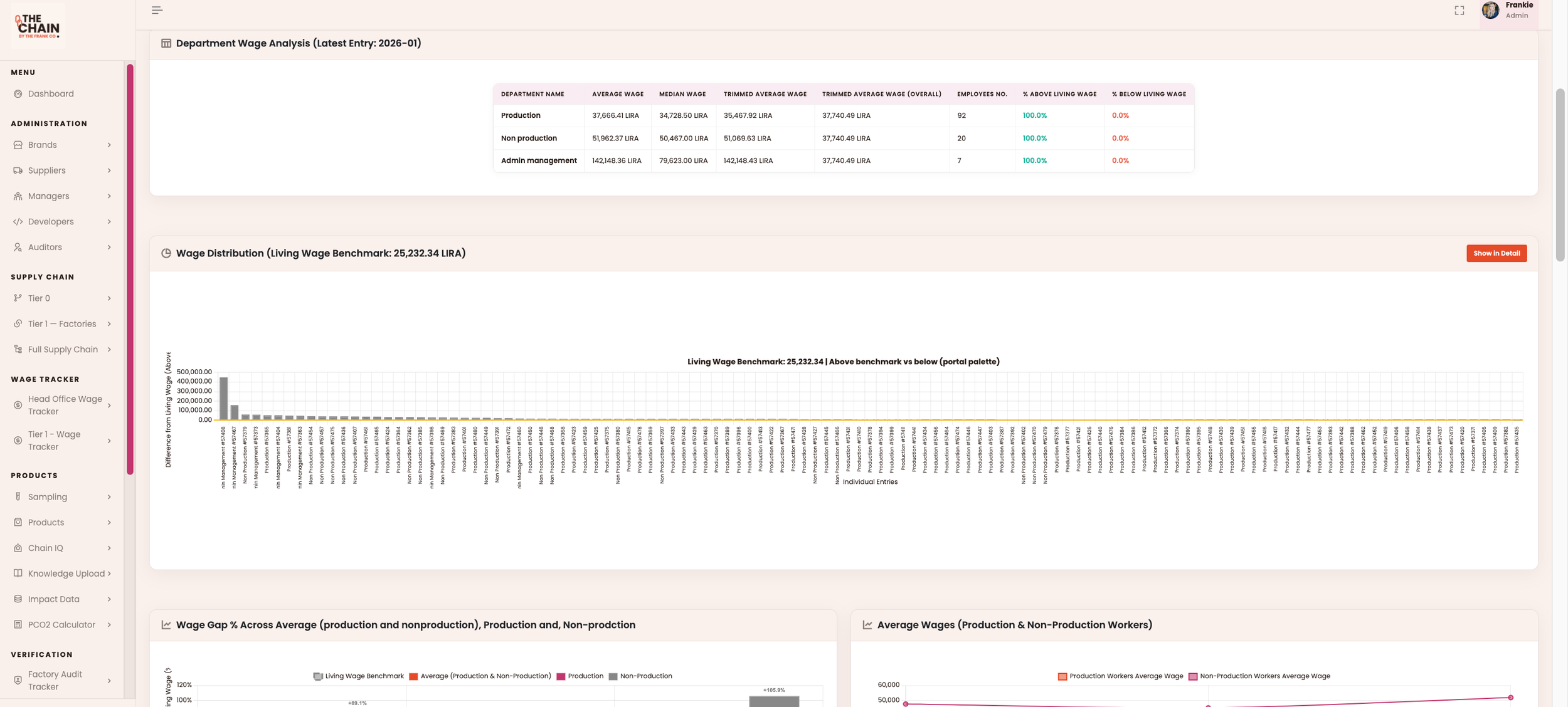
Task: Click the Developers code icon
Action: pos(18,222)
